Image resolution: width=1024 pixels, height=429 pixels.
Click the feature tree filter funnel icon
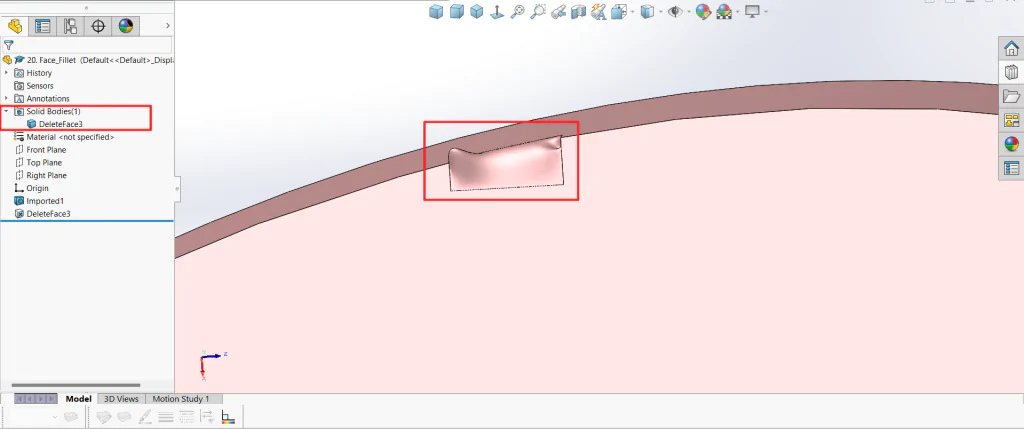coord(8,45)
